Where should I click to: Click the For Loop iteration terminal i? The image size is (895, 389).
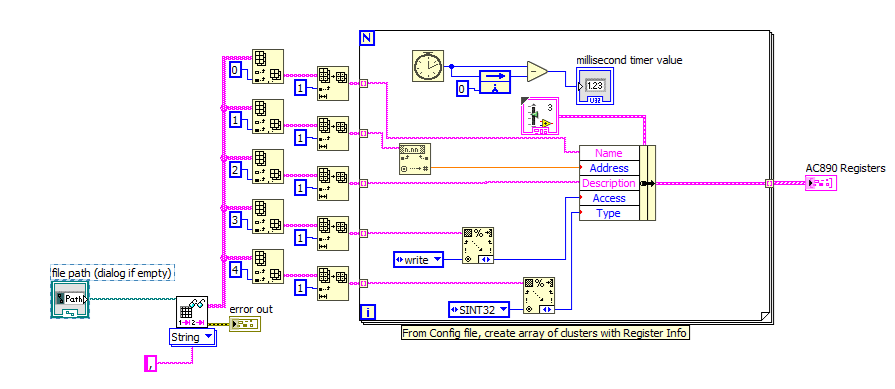(x=369, y=312)
